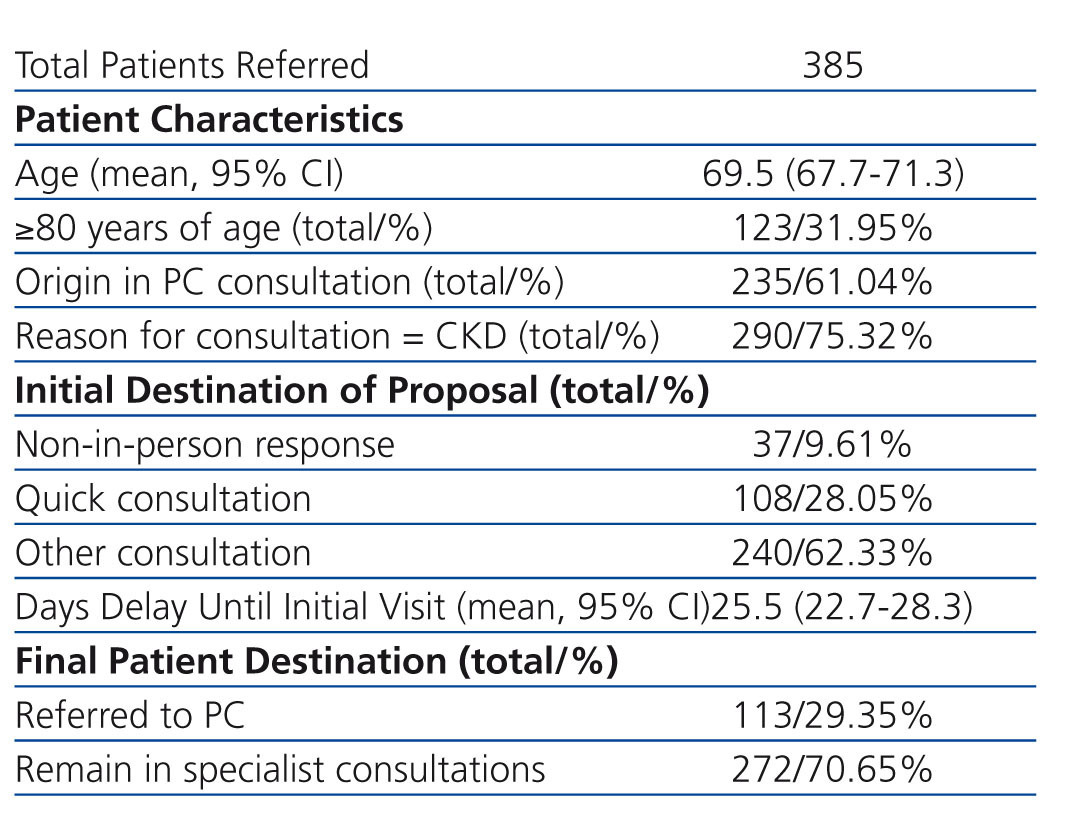Select the Quick consultation row label

(x=163, y=498)
